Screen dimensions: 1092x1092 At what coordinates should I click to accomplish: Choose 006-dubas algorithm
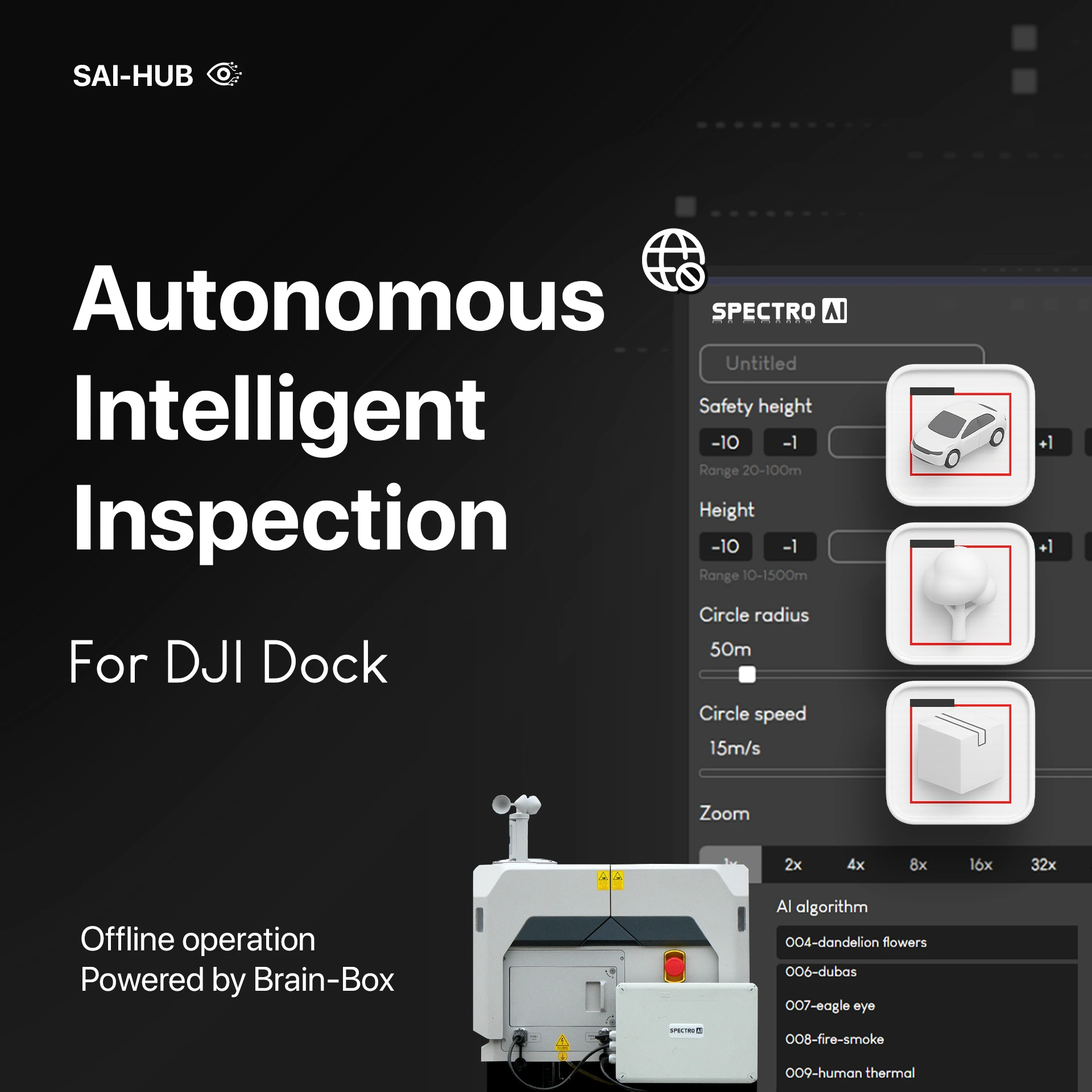pyautogui.click(x=927, y=972)
